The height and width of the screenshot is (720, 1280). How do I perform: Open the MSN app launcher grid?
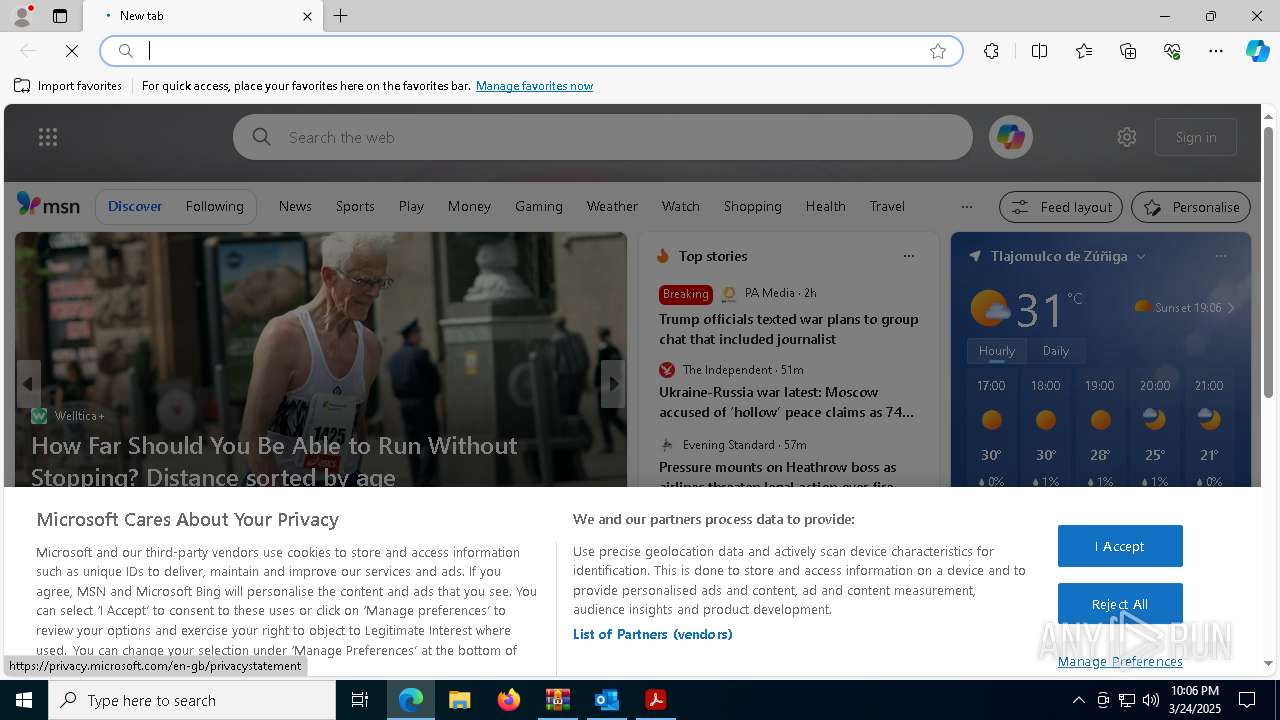[x=48, y=137]
